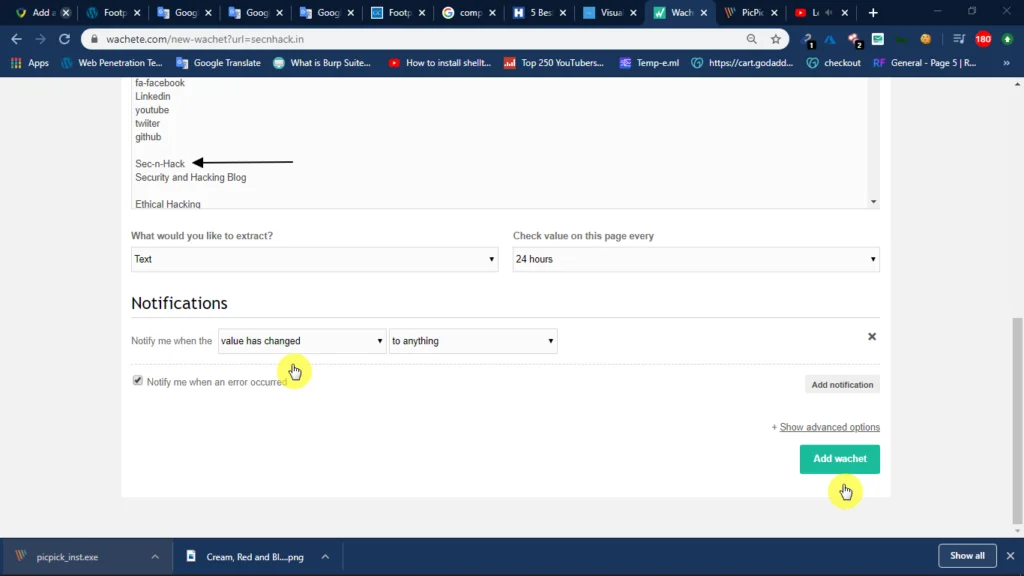The width and height of the screenshot is (1024, 576).
Task: Open the 'What would you like to extract' dropdown
Action: 314,259
